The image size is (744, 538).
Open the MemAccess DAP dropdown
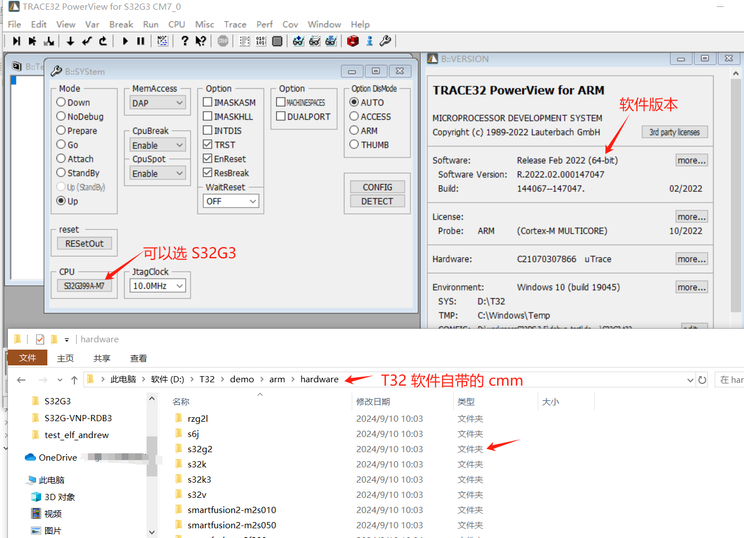pos(157,103)
